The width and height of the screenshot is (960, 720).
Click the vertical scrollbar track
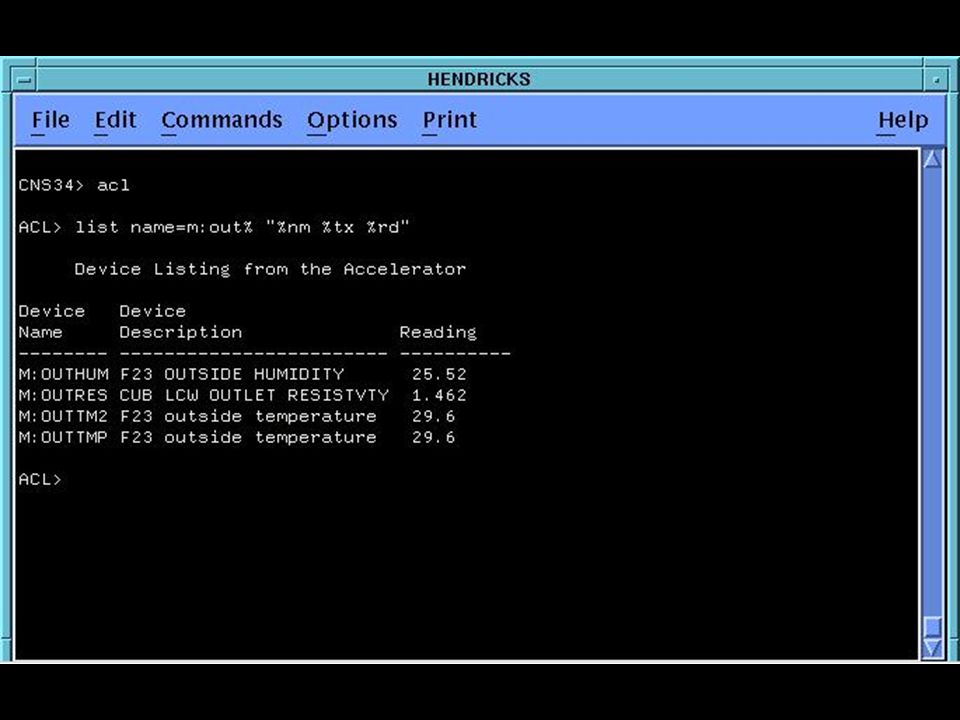pyautogui.click(x=932, y=392)
